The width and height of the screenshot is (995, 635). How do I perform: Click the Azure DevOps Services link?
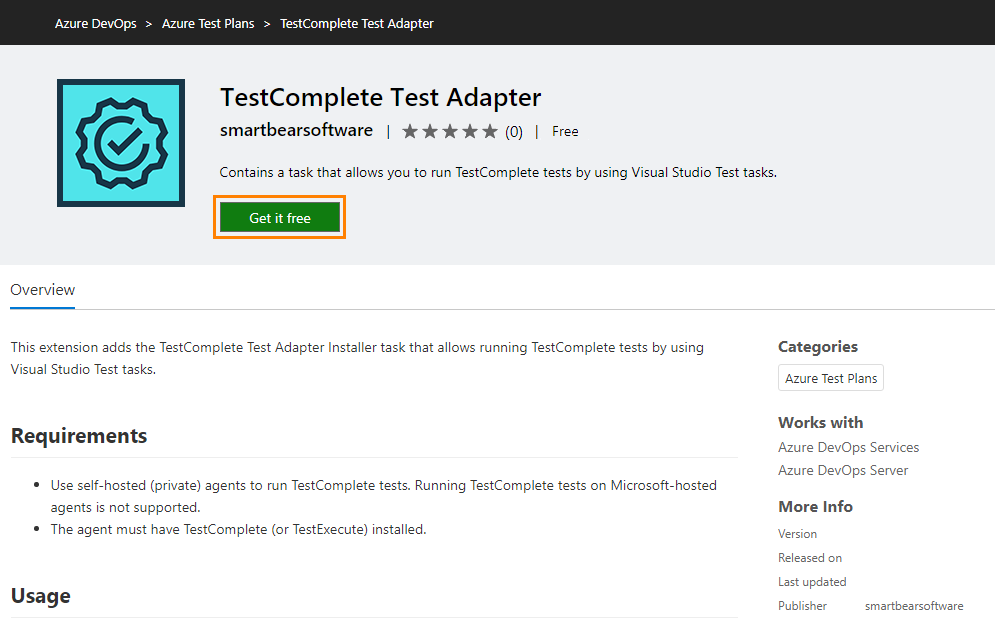(x=848, y=447)
